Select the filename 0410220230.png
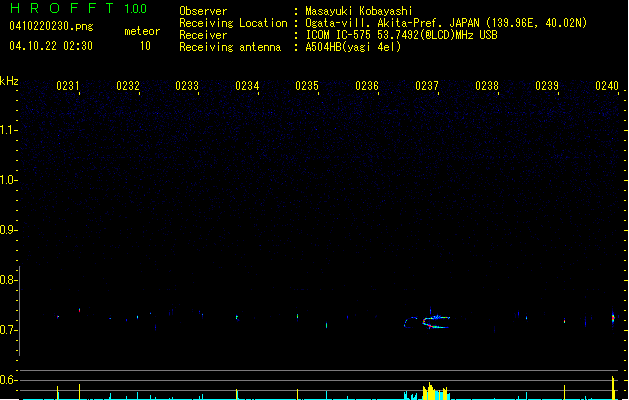 point(51,26)
